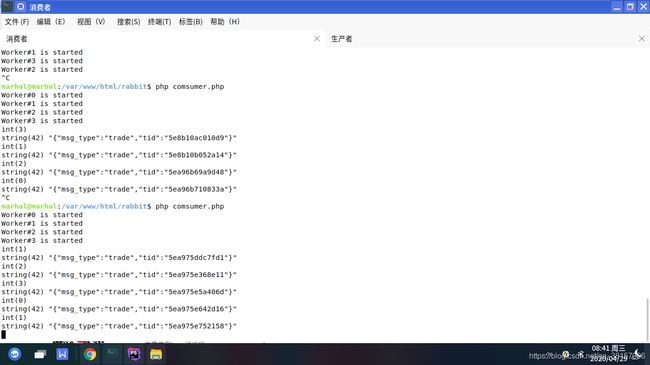Minimize the terminal window
This screenshot has height=365, width=650.
617,7
